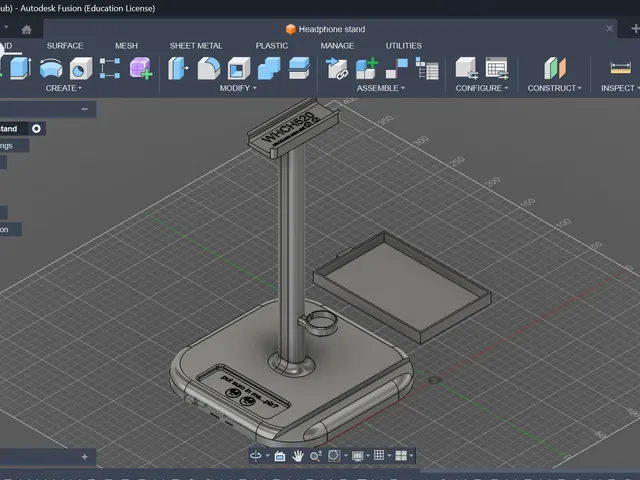Click the Viewports layout icon
The height and width of the screenshot is (480, 640).
[x=401, y=456]
